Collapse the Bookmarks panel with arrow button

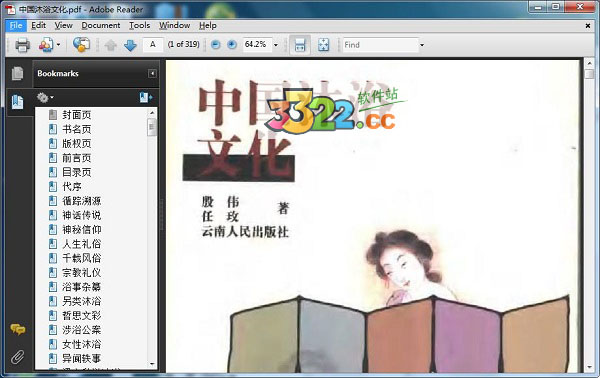click(x=152, y=73)
